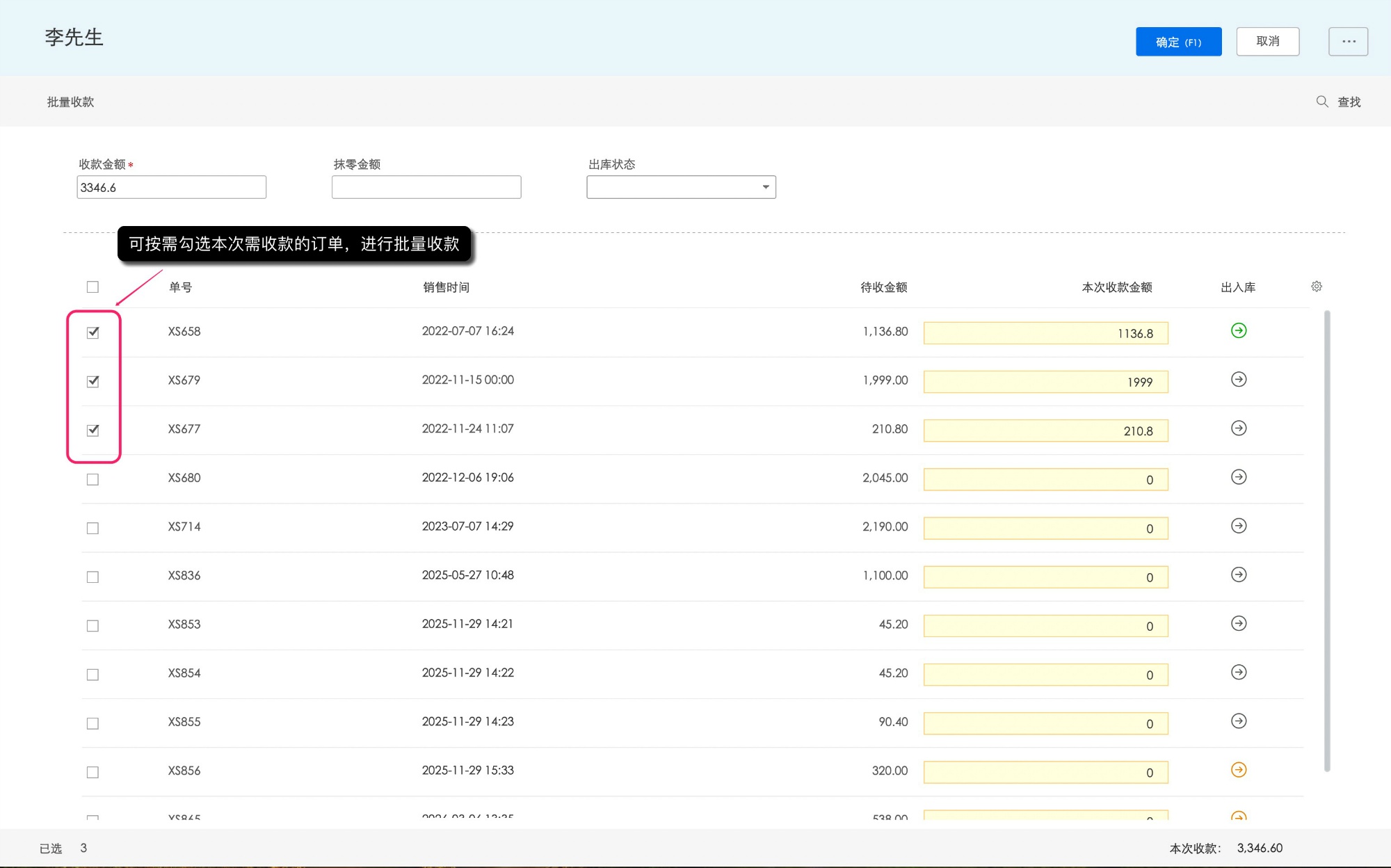Click the 销售时间 column header
This screenshot has height=868, width=1391.
(x=446, y=287)
